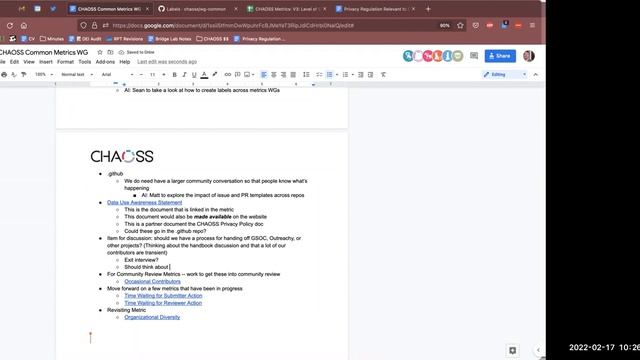Decrease the indent
The width and height of the screenshot is (640, 360).
click(x=360, y=75)
